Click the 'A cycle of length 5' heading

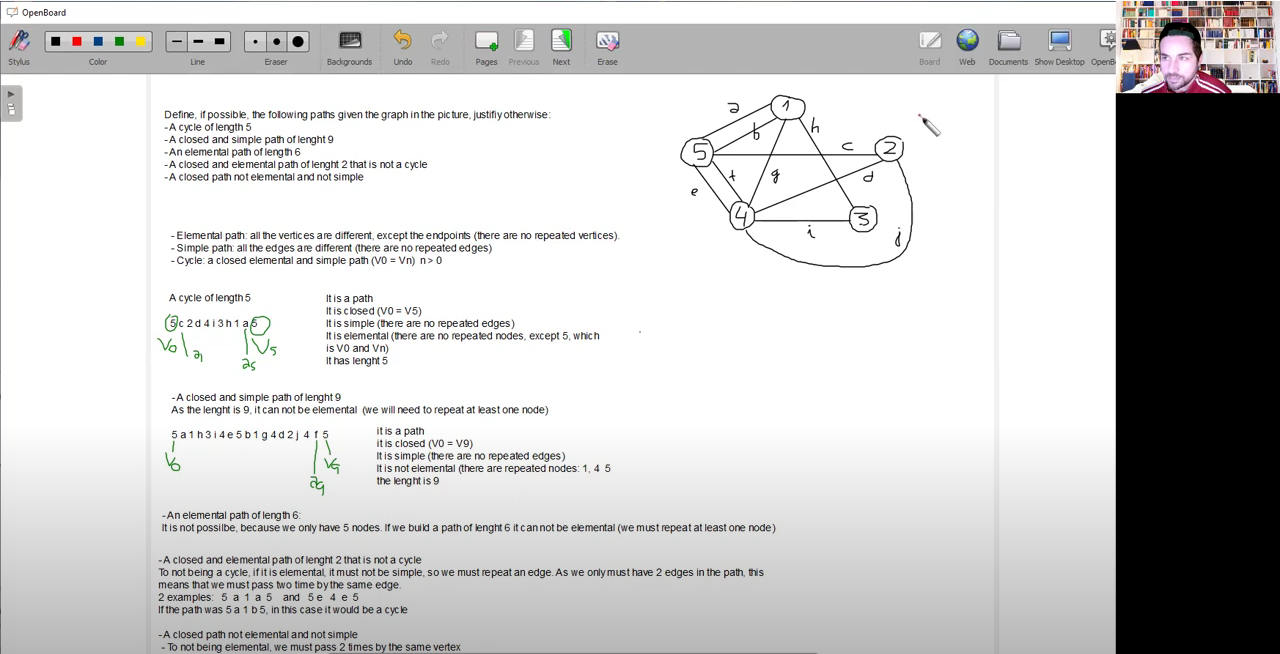(x=210, y=298)
